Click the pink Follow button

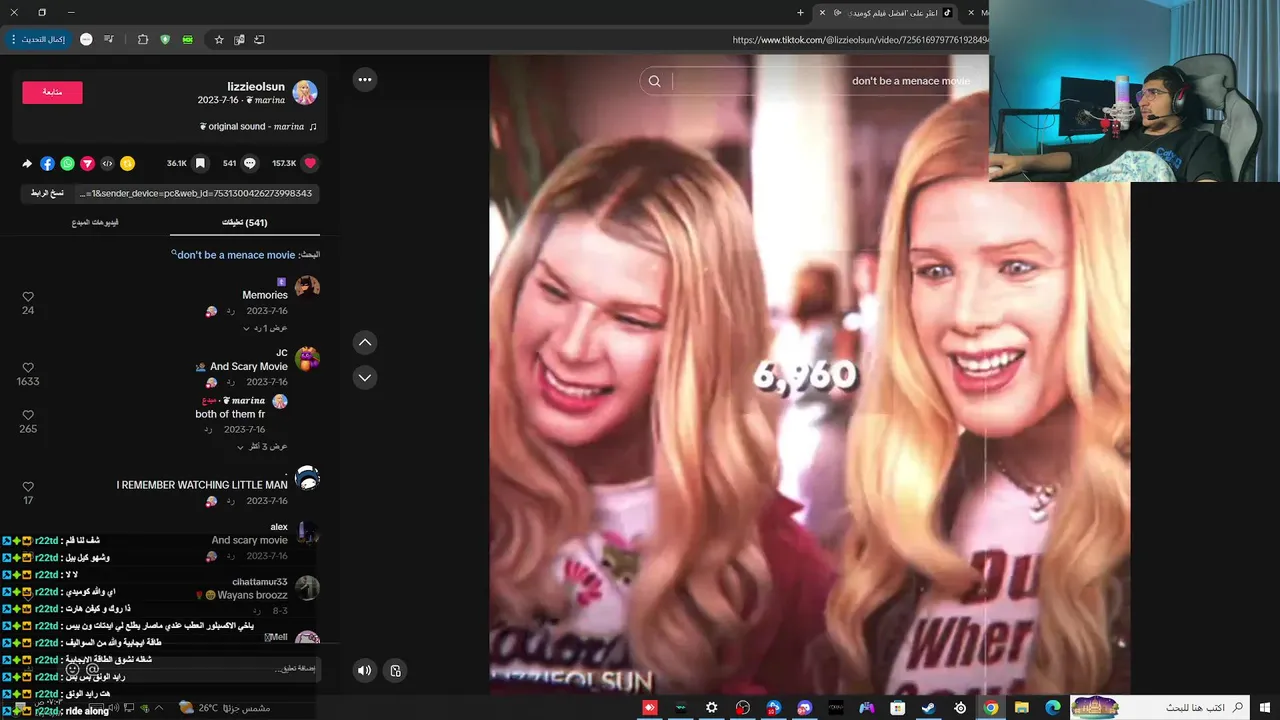[x=52, y=92]
